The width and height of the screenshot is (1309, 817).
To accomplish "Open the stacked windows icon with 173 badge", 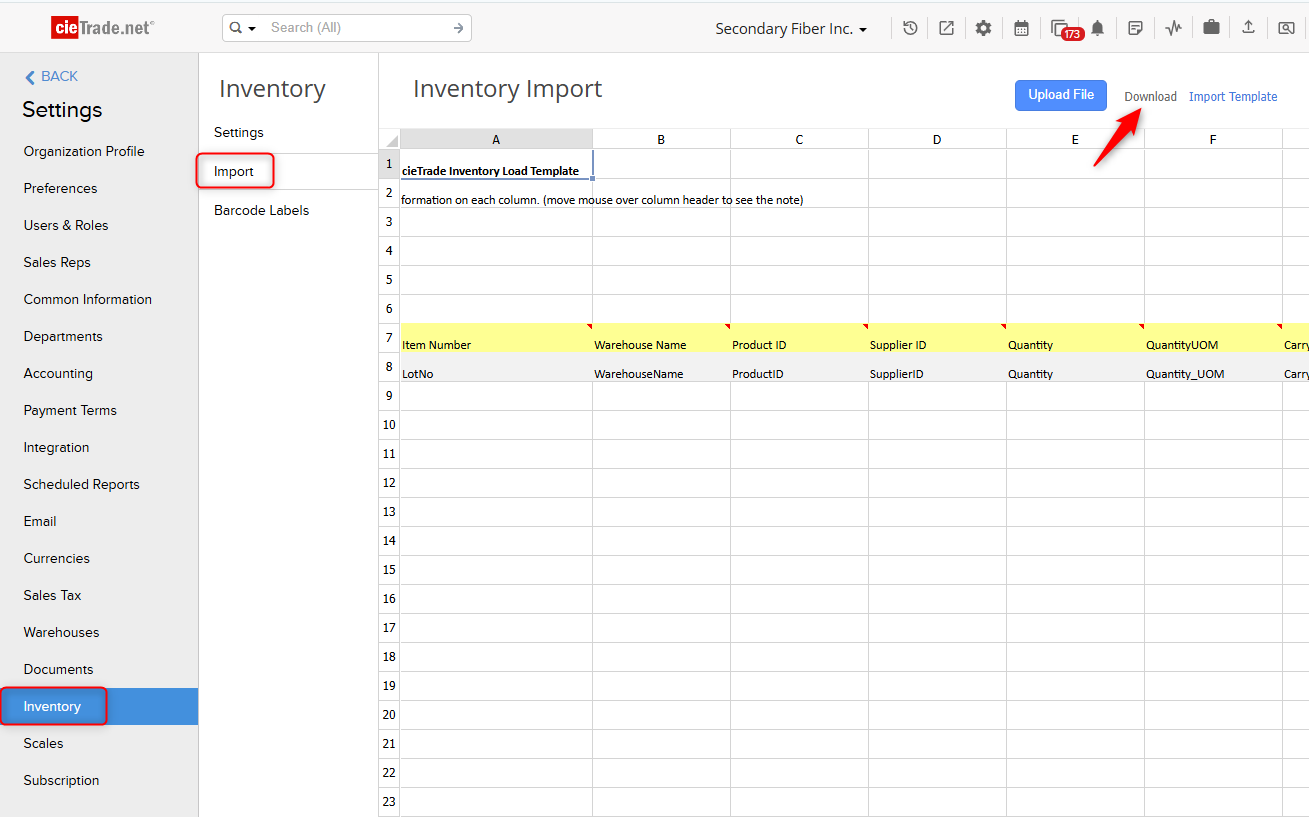I will (1061, 28).
